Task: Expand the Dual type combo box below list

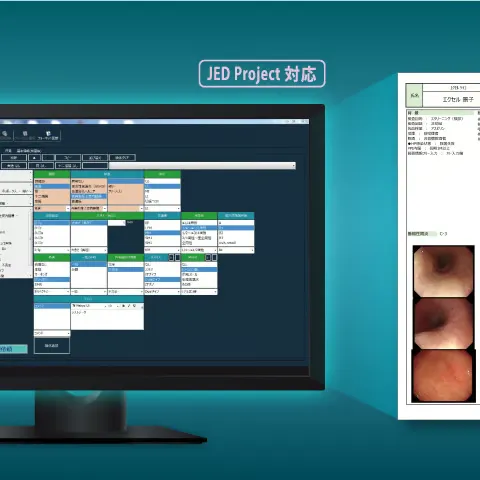Action: (162, 292)
